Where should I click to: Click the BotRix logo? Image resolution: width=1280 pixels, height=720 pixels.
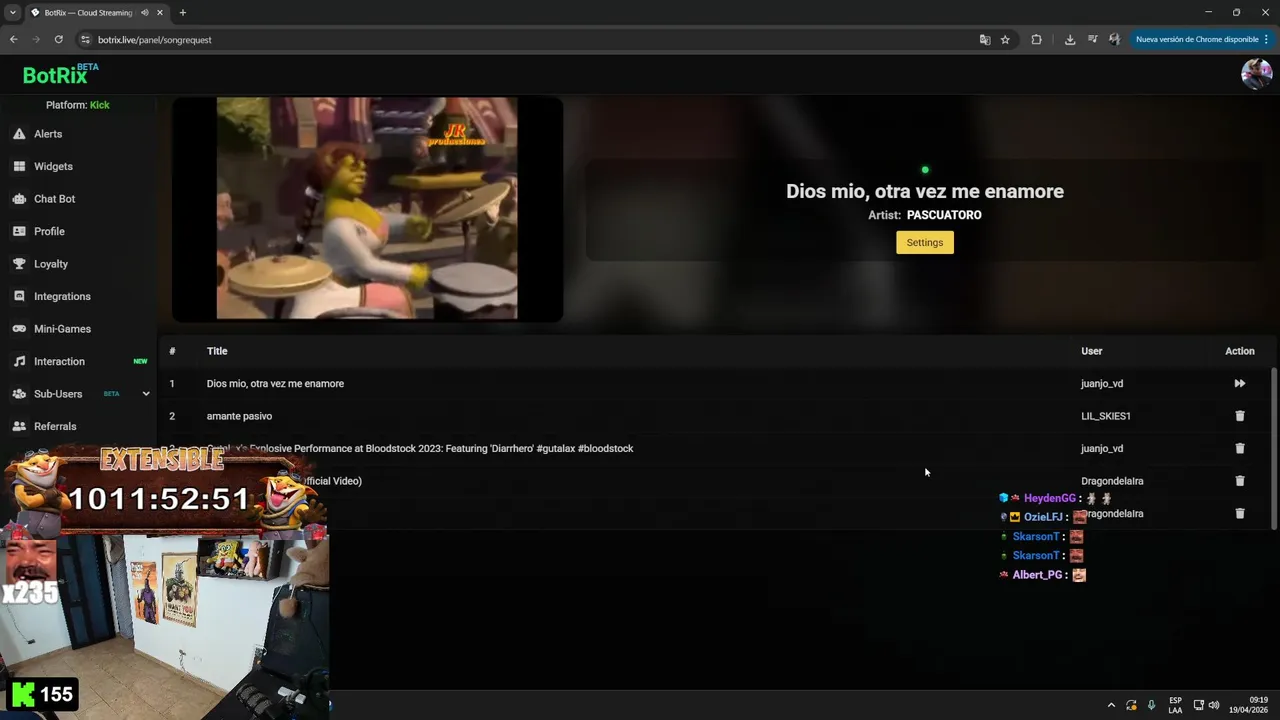tap(60, 74)
